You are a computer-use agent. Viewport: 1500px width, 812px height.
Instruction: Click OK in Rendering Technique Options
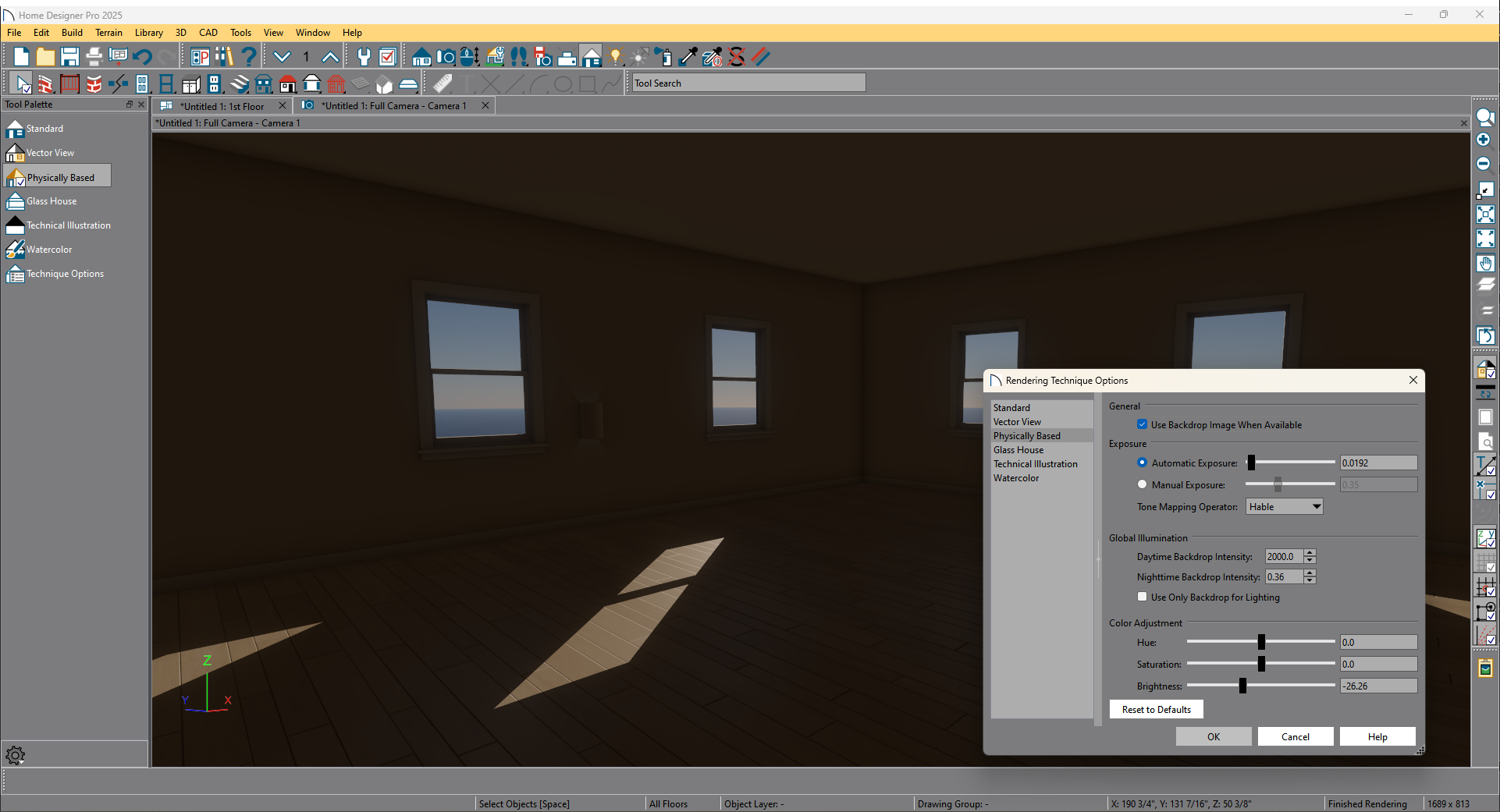pos(1213,736)
